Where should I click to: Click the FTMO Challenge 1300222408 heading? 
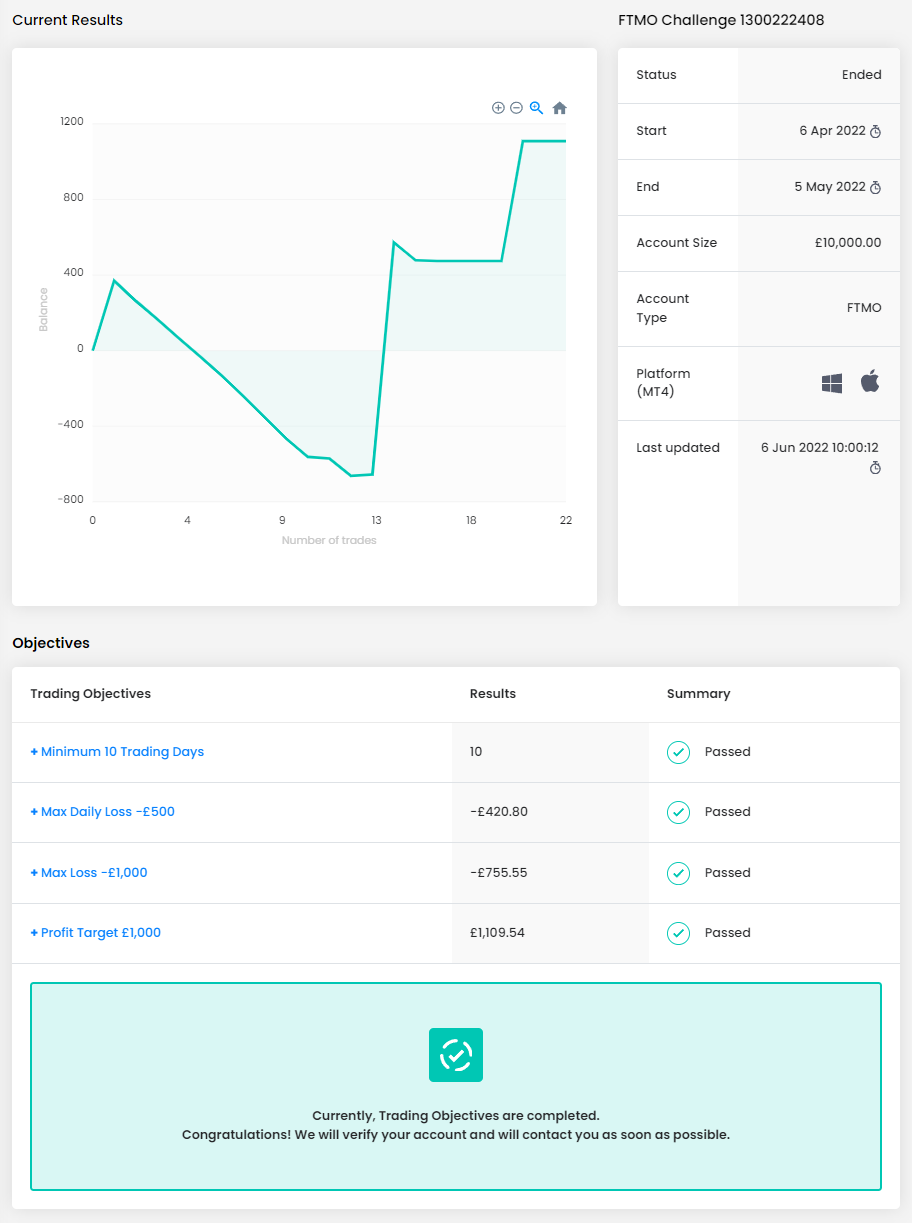tap(721, 20)
